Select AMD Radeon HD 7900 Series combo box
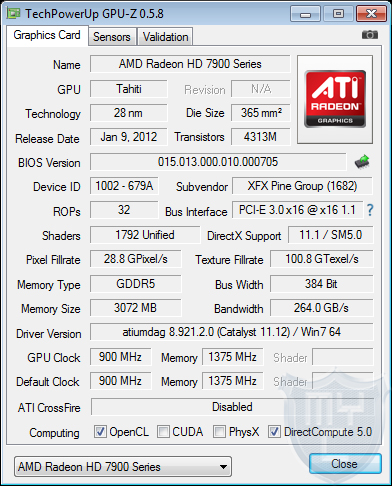The height and width of the screenshot is (486, 392). [x=123, y=467]
